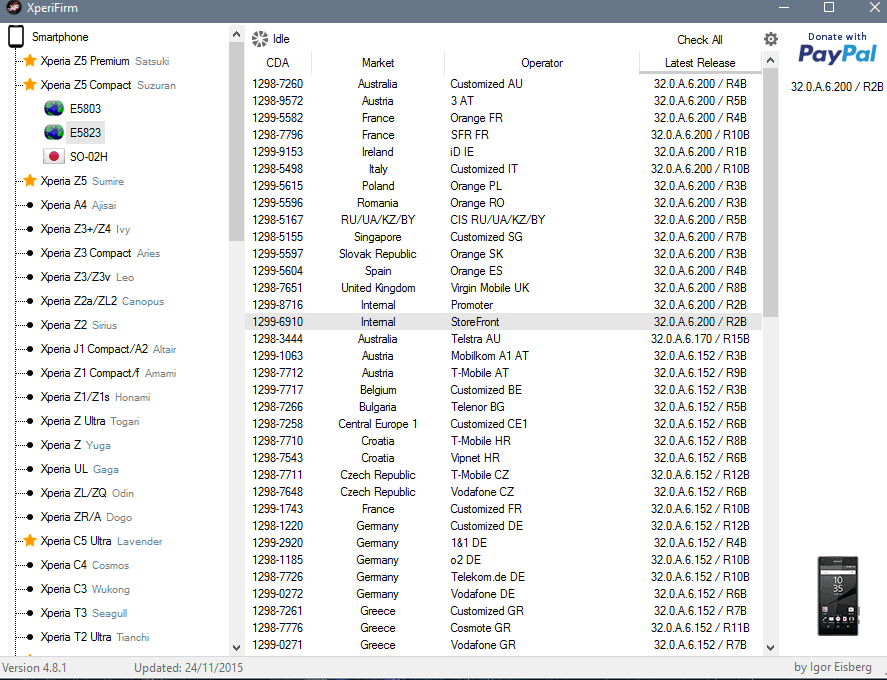Viewport: 887px width, 680px height.
Task: Expand the Xperia Z1 Compact/f Amami node
Action: [30, 373]
